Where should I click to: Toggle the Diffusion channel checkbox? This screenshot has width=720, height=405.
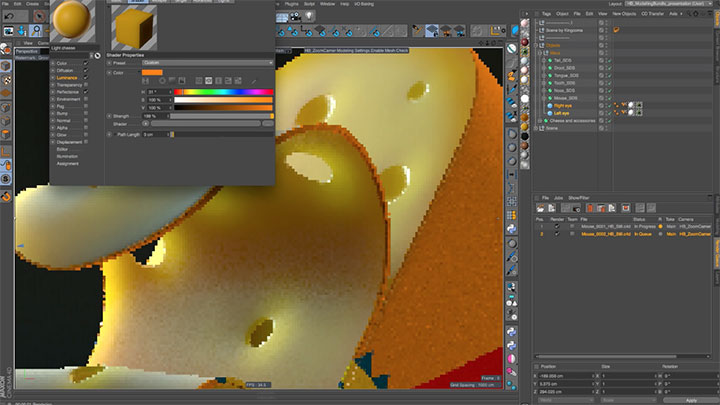pyautogui.click(x=86, y=70)
